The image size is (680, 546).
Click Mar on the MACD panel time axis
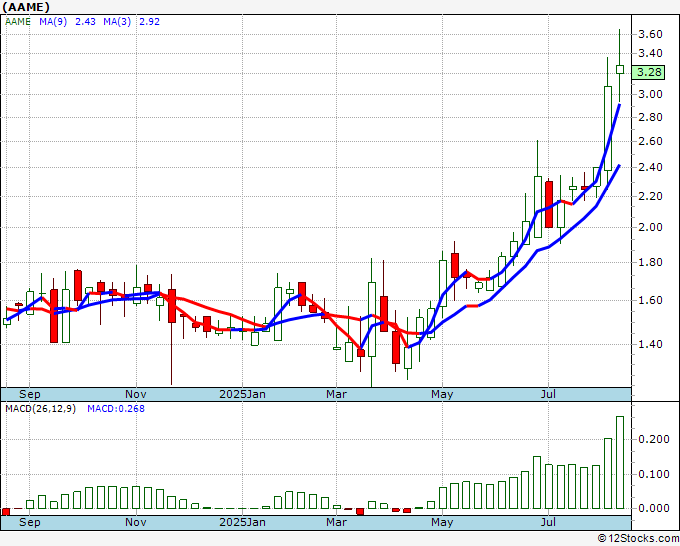pos(337,522)
